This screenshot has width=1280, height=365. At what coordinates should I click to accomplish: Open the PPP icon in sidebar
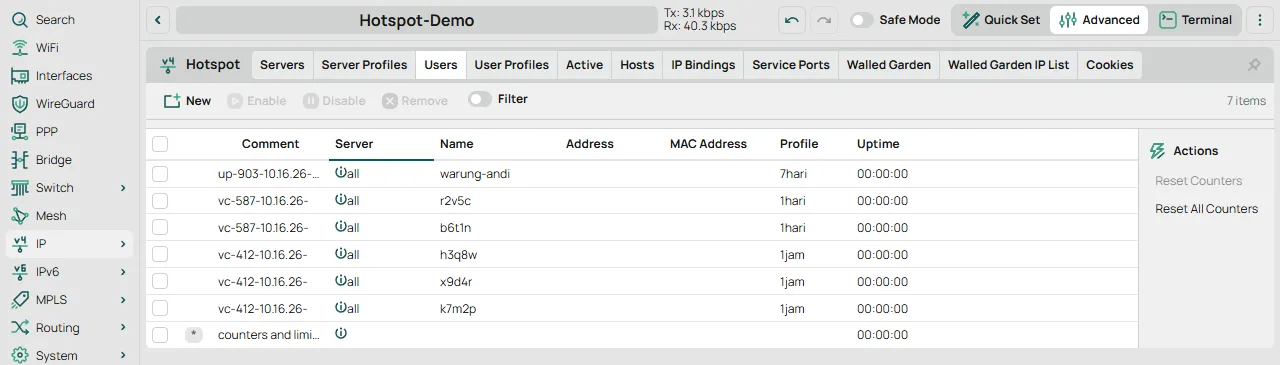pyautogui.click(x=20, y=131)
